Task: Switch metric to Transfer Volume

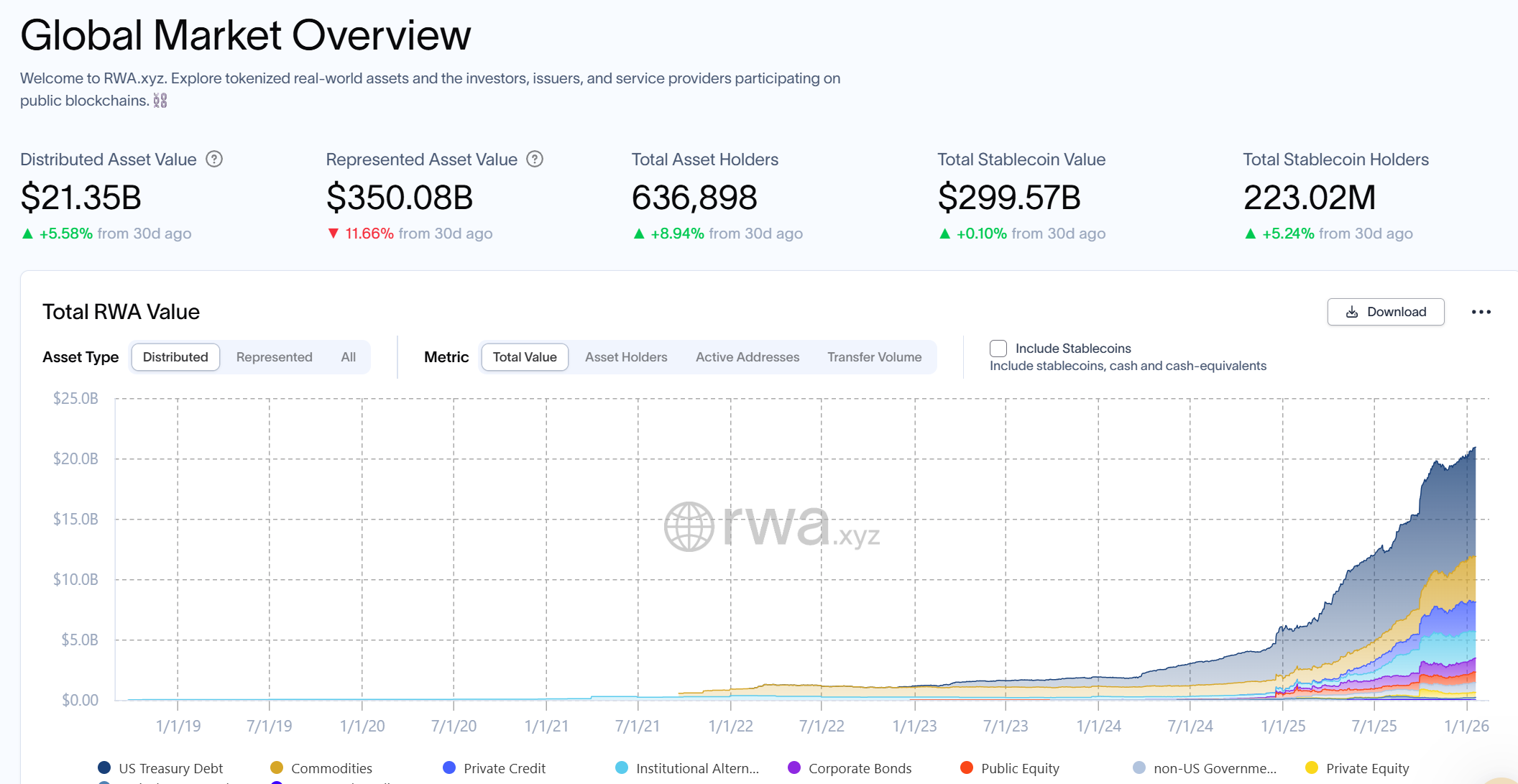Action: (874, 357)
